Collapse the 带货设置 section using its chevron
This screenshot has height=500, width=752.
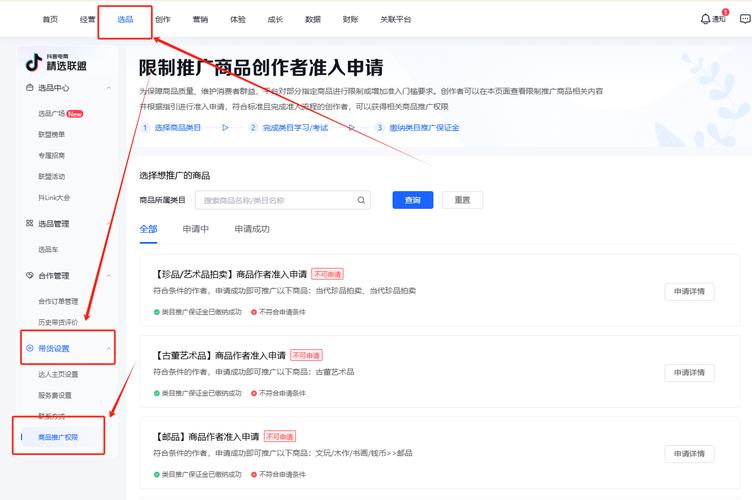click(x=107, y=348)
